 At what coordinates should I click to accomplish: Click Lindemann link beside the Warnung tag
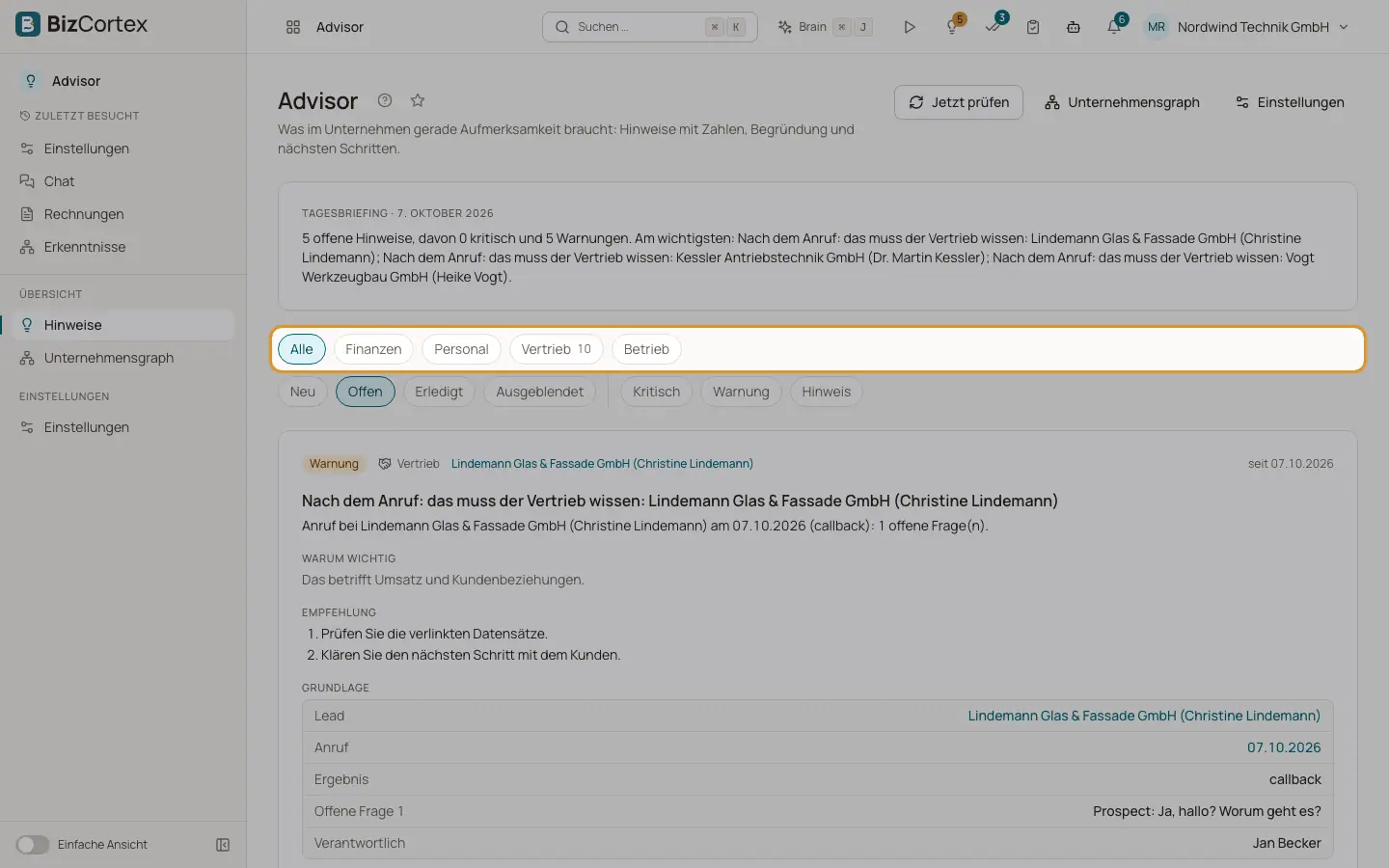coord(602,464)
